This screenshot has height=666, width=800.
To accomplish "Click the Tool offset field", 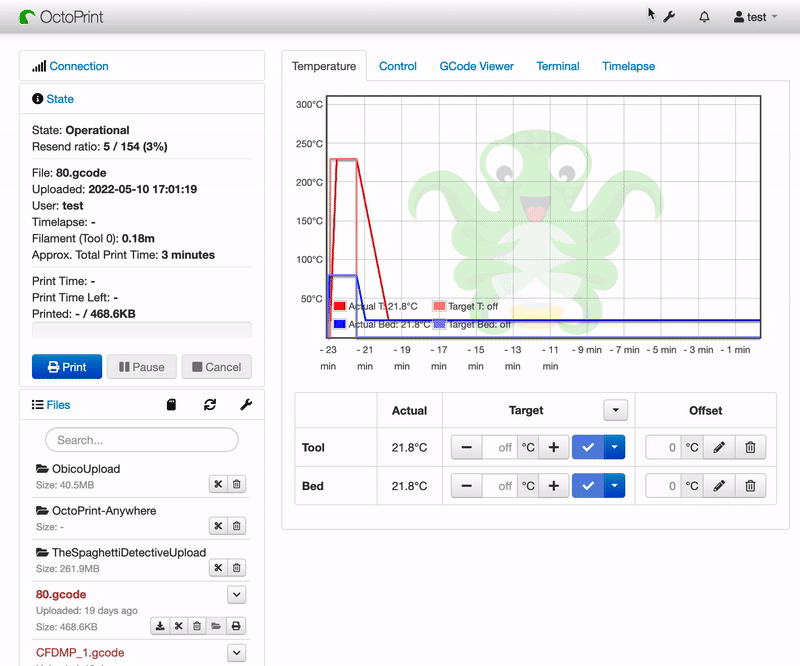I will 663,448.
